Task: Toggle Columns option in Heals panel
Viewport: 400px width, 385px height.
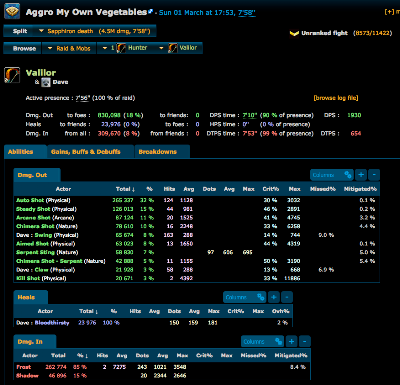Action: 244,297
